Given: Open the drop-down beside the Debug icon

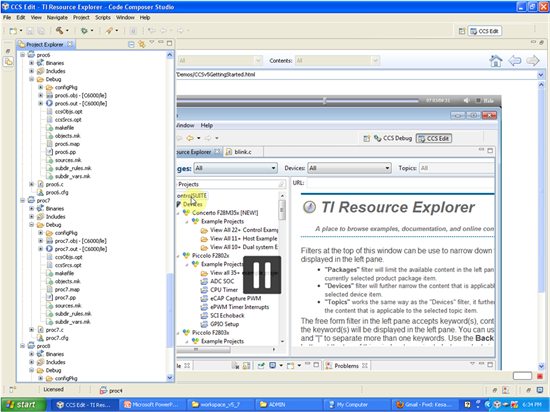Looking at the screenshot, I should tap(92, 31).
